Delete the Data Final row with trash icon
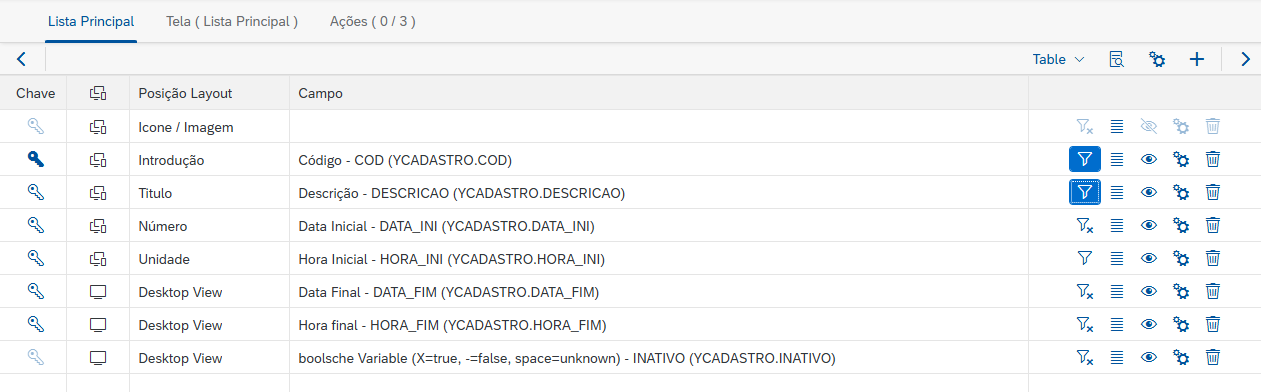This screenshot has height=392, width=1261. (1213, 291)
